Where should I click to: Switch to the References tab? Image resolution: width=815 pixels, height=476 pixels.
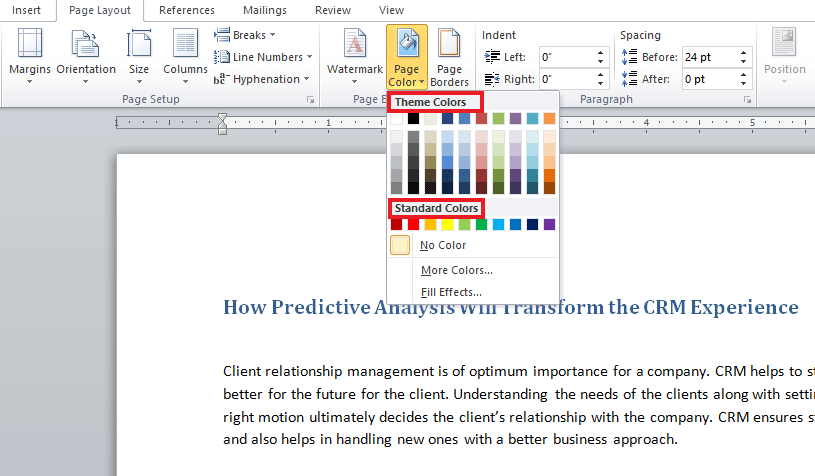pos(187,10)
